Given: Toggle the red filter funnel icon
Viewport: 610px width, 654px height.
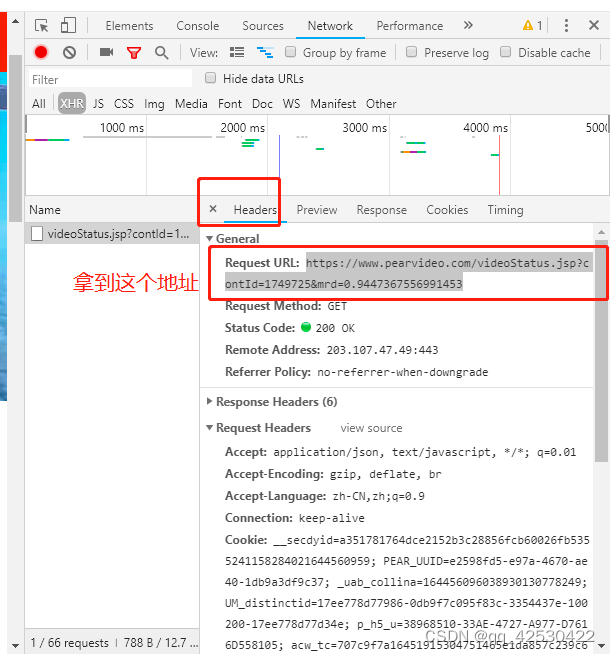Looking at the screenshot, I should tap(134, 53).
